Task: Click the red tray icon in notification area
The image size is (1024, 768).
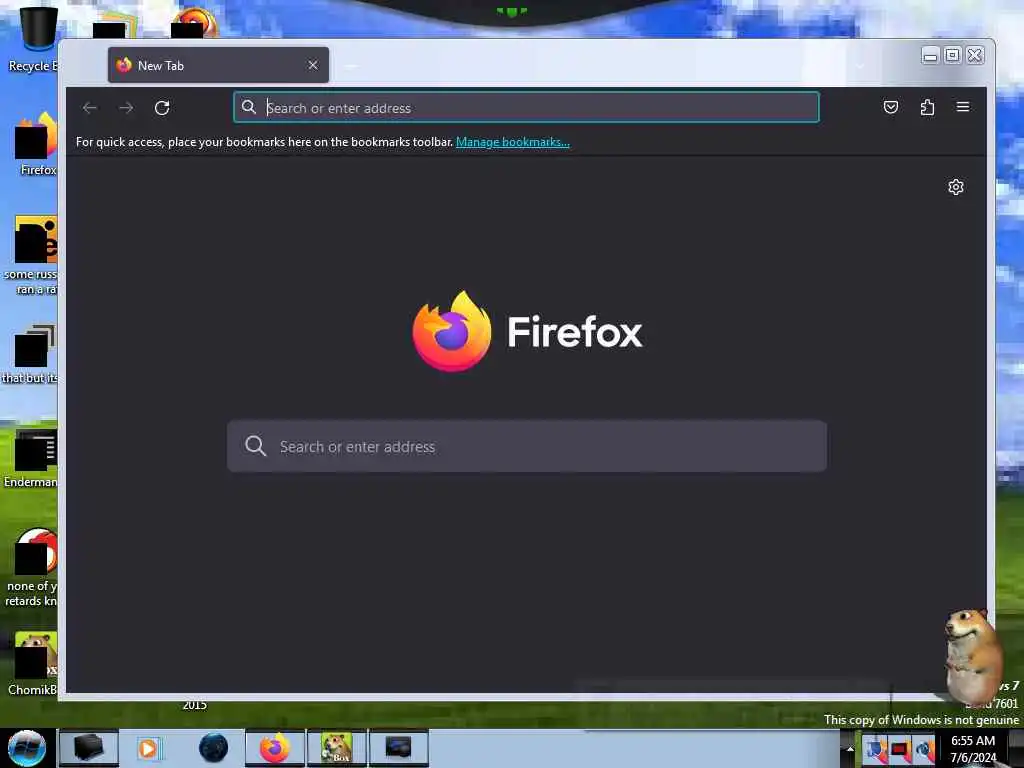Action: click(x=900, y=750)
